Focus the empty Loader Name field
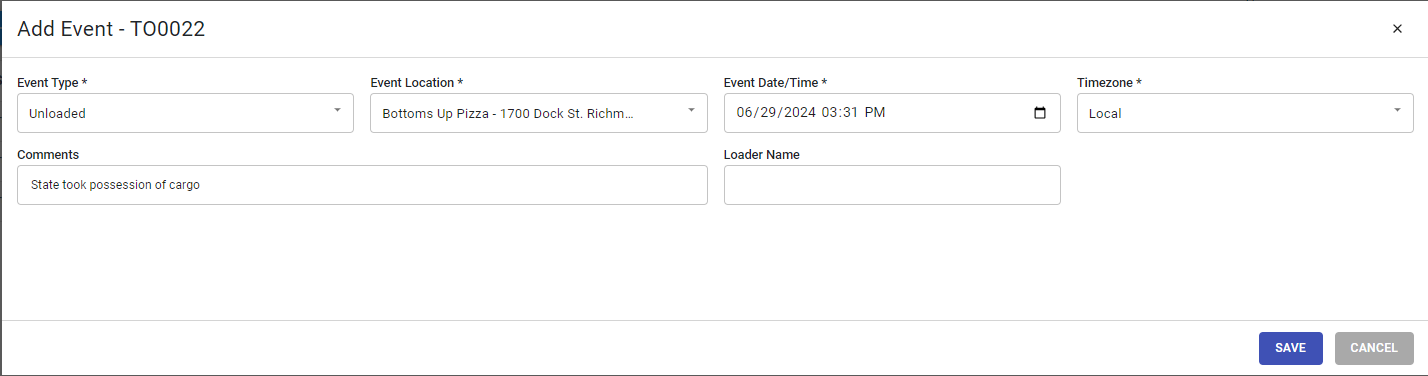This screenshot has height=376, width=1428. click(892, 185)
